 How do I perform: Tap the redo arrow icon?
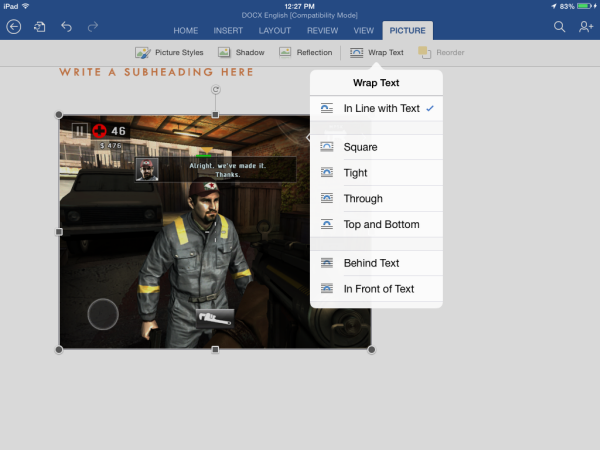point(93,27)
